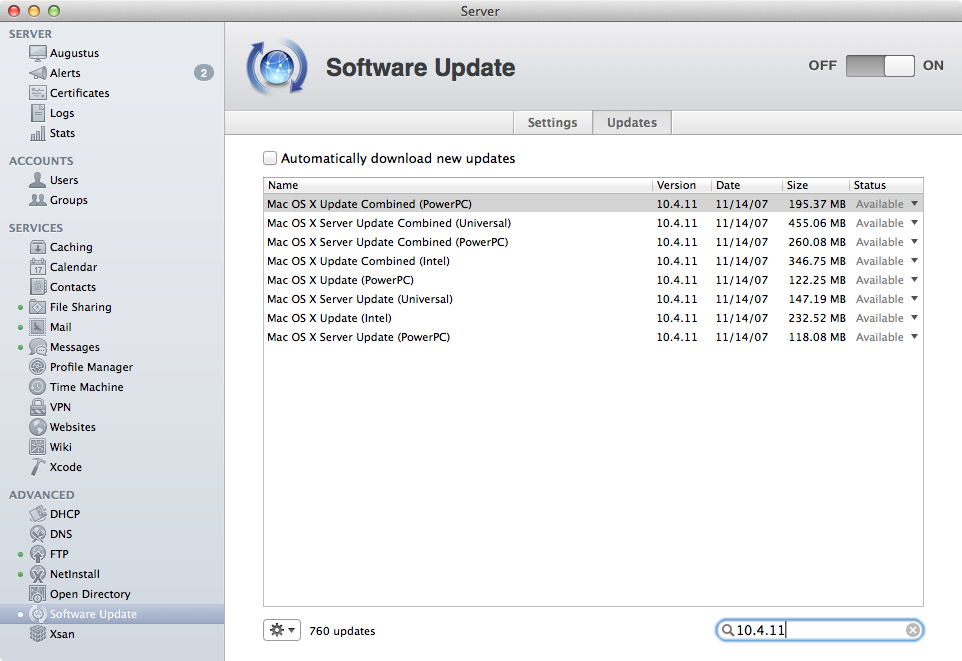Open the Certificates icon in sidebar

(38, 93)
